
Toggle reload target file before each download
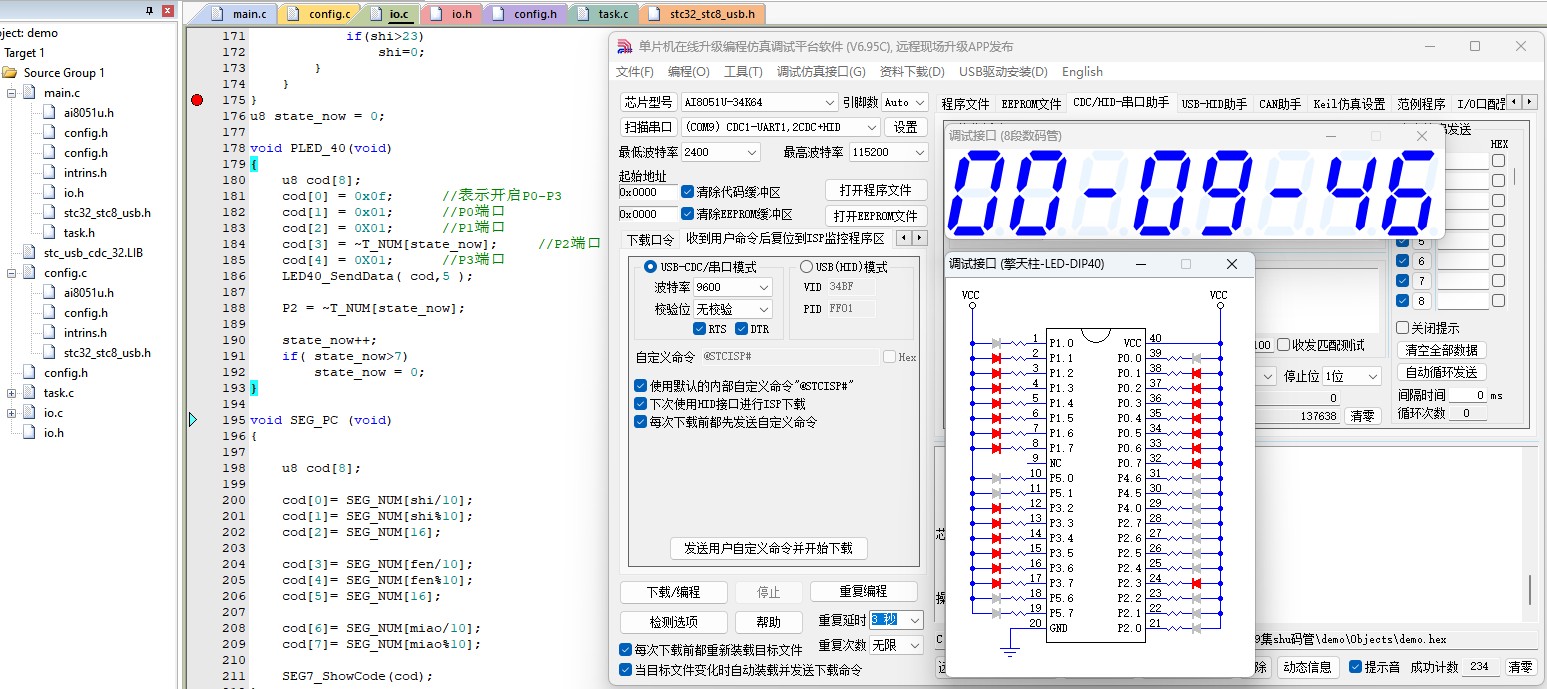click(626, 650)
